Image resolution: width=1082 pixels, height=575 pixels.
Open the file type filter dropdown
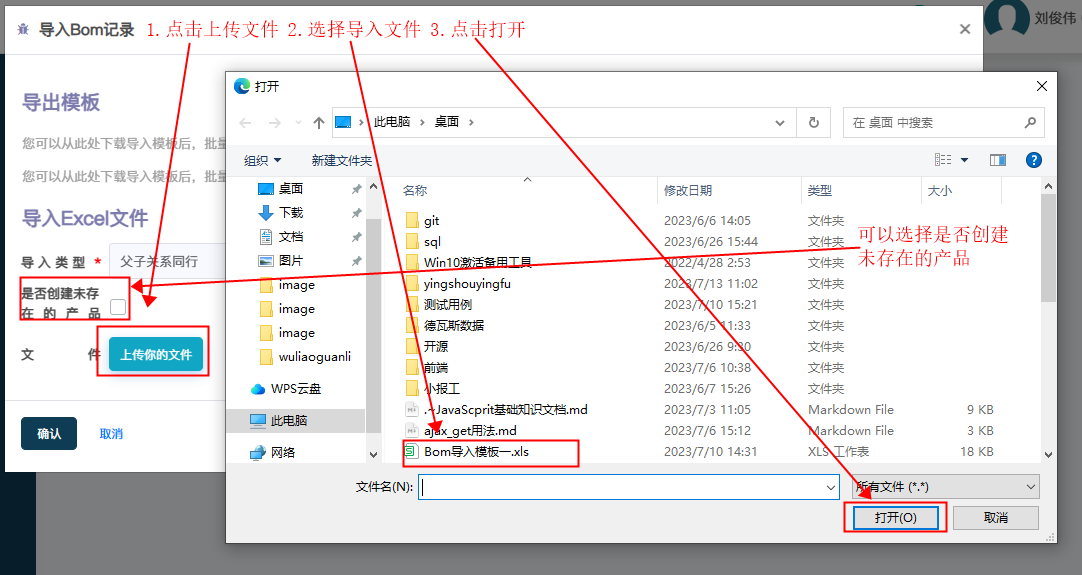(x=945, y=487)
